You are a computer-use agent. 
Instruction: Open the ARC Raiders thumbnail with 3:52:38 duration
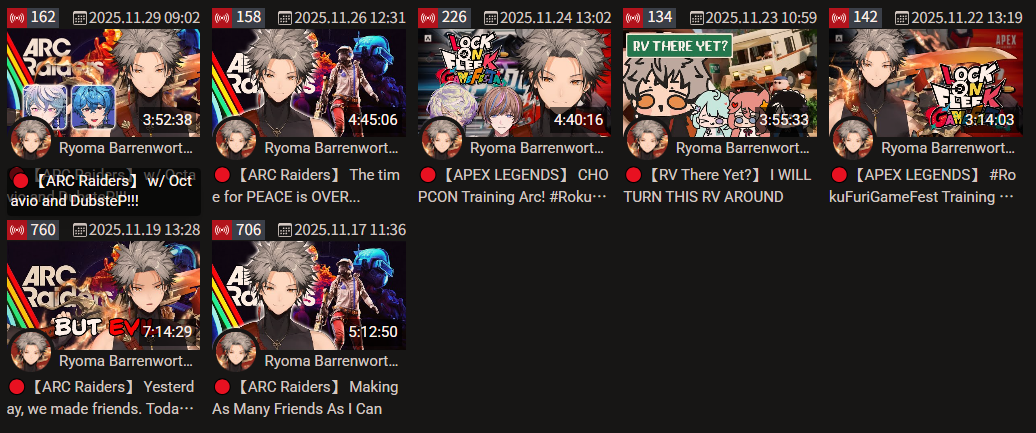coord(104,83)
